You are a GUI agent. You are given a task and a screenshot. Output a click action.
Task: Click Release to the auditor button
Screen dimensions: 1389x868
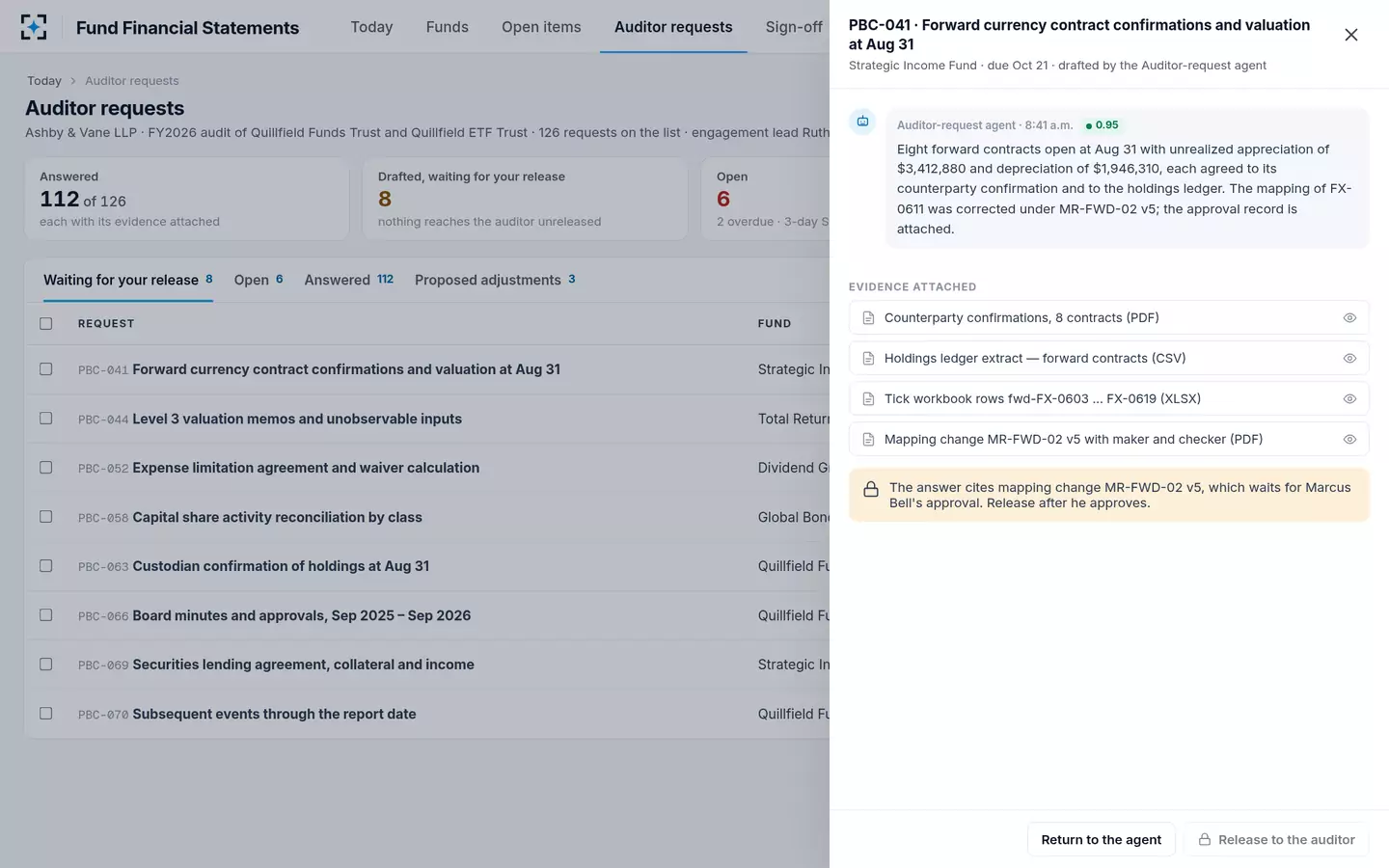coord(1276,840)
